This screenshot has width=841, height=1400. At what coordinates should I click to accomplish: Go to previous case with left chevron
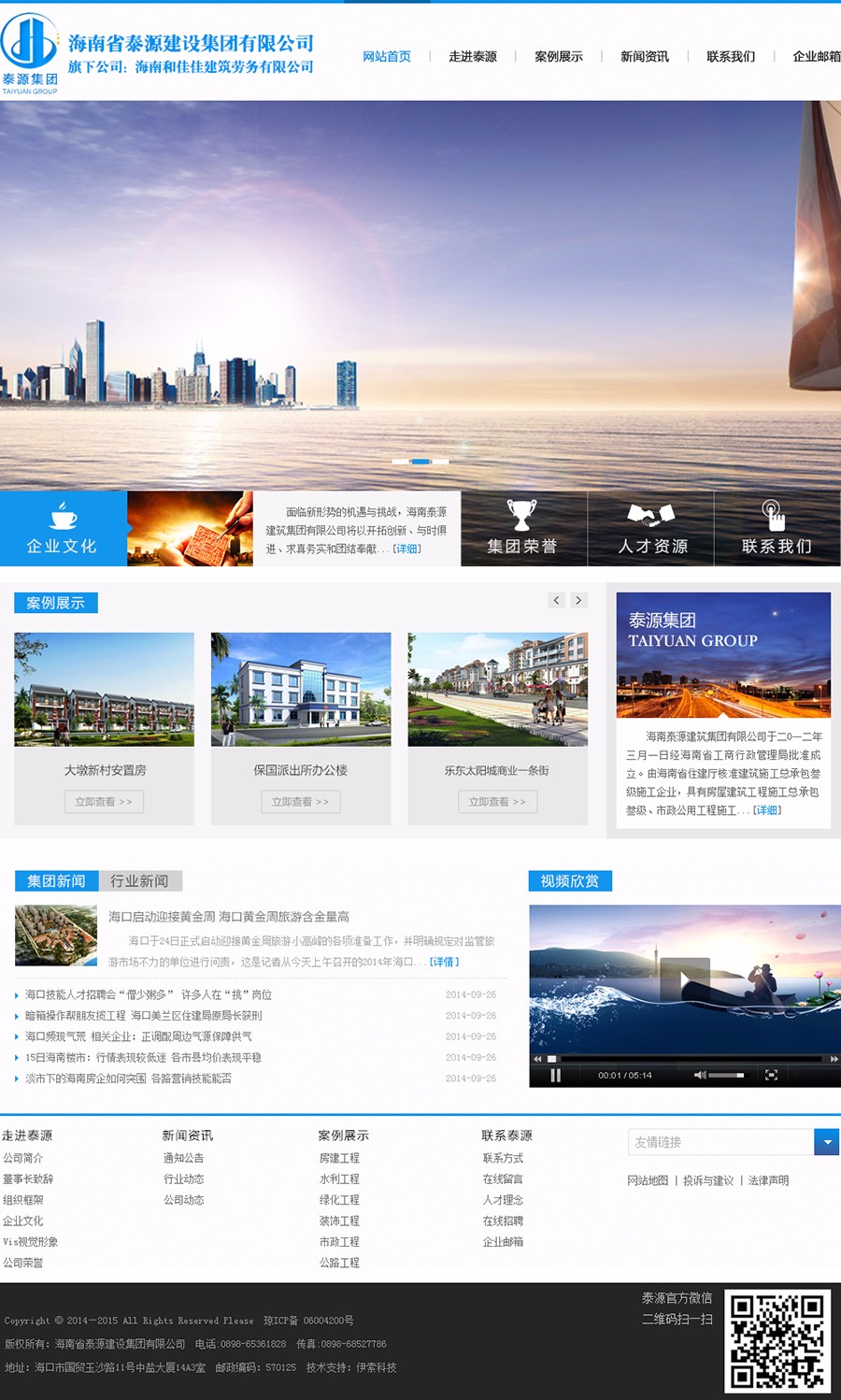coord(557,600)
